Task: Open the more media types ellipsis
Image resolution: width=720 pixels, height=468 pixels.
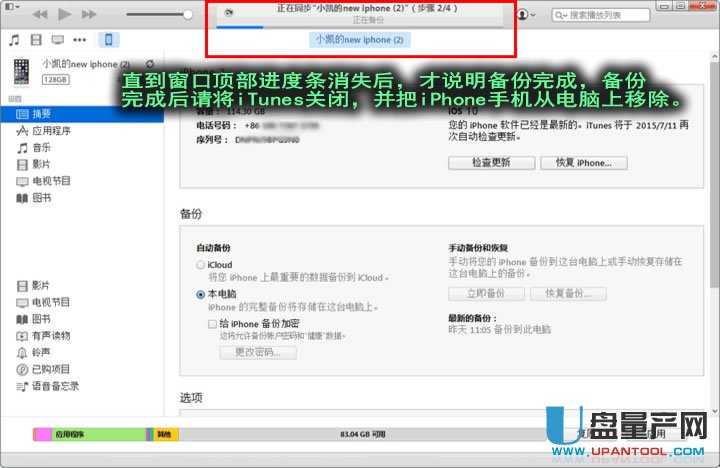Action: 79,40
